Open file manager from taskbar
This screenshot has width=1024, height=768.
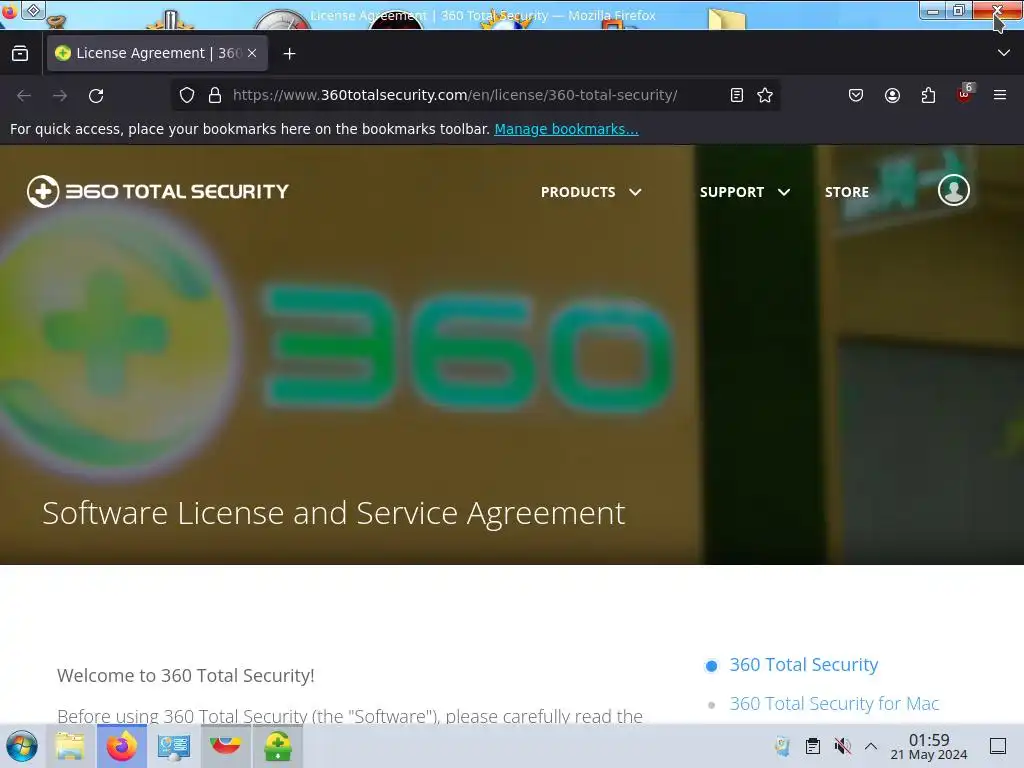coord(70,746)
